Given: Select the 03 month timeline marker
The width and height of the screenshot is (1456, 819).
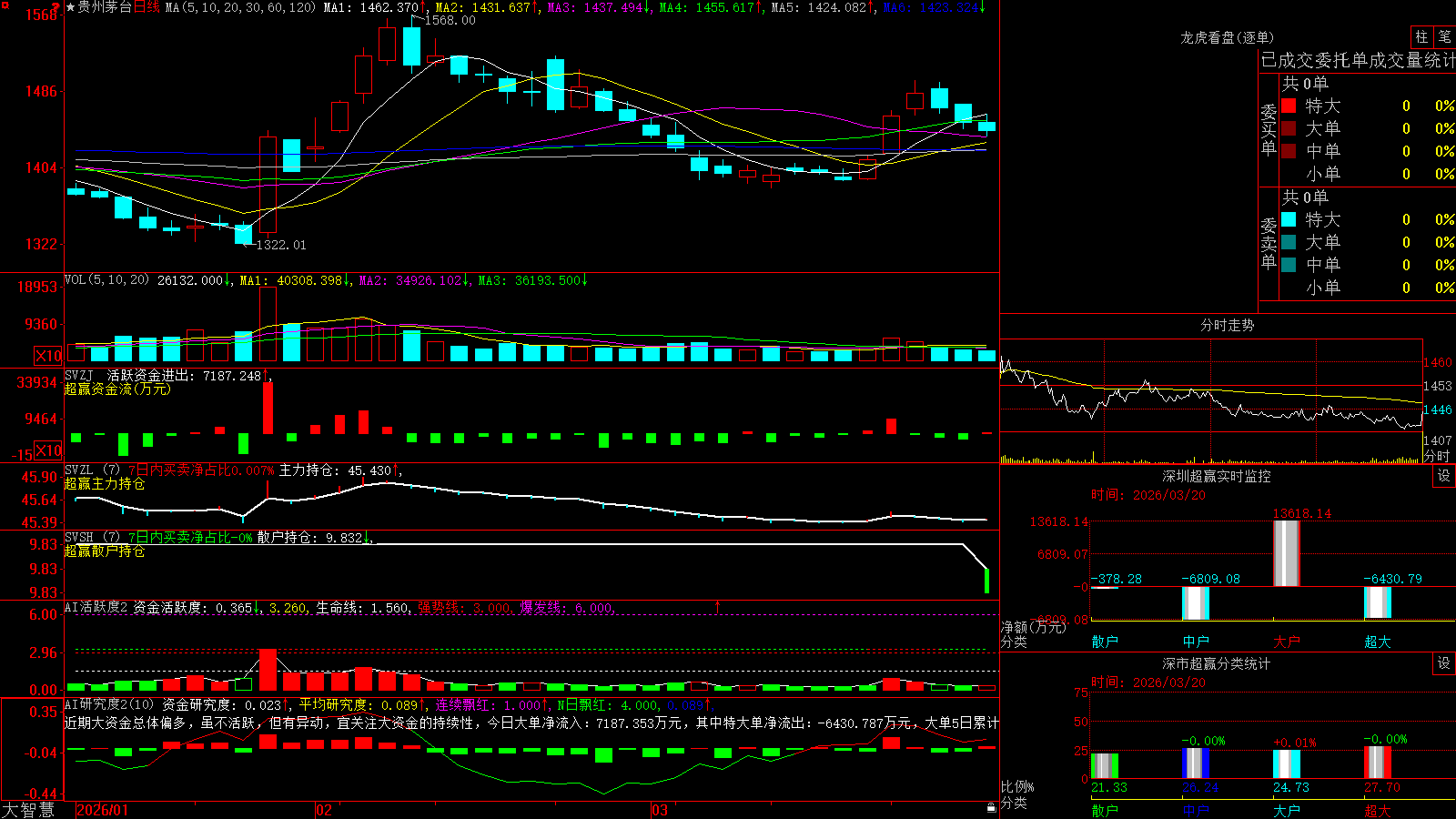Looking at the screenshot, I should click(660, 810).
